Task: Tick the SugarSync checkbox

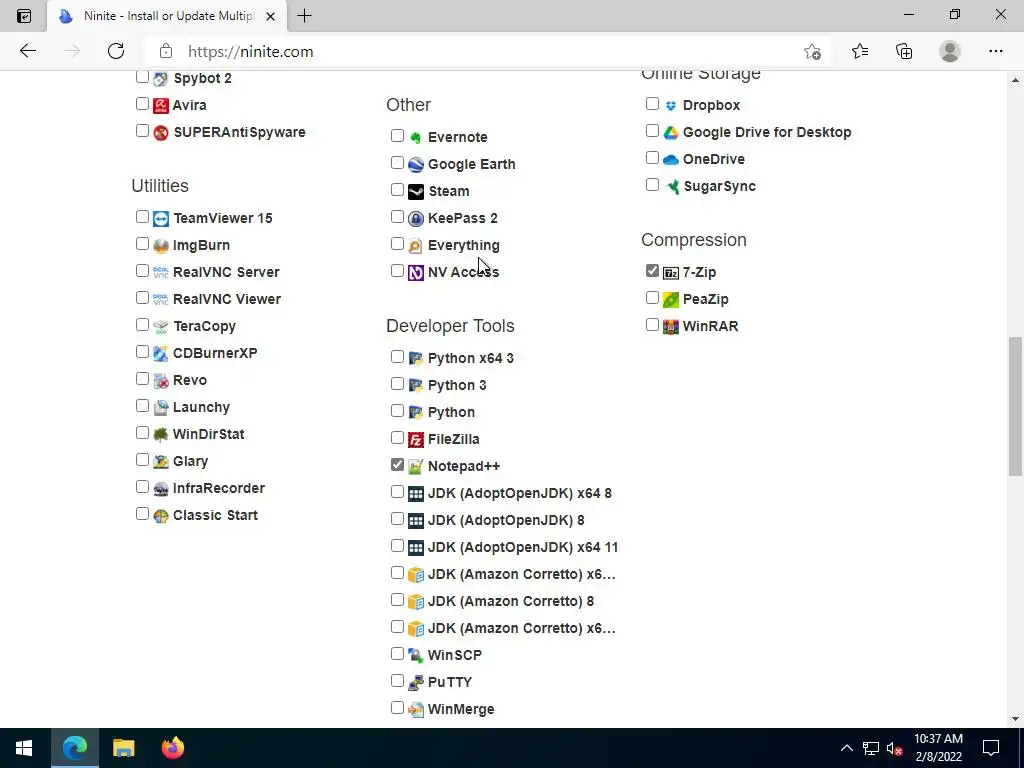Action: 652,185
